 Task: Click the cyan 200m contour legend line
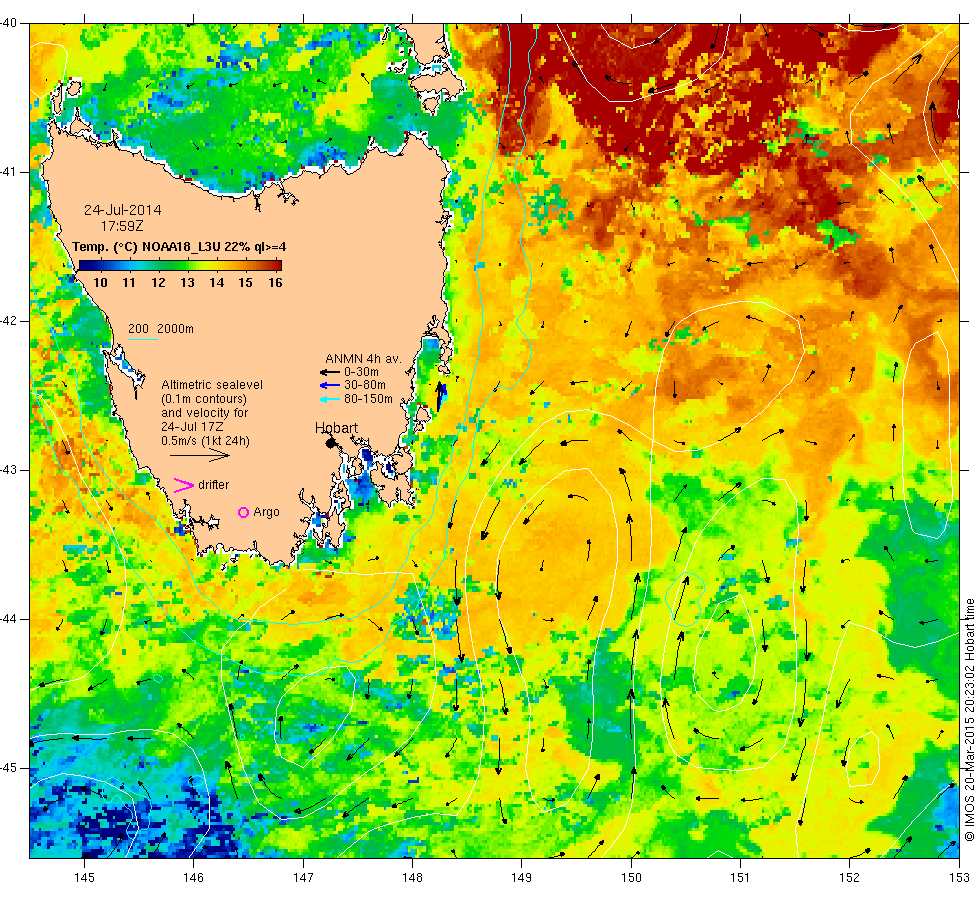pos(142,339)
